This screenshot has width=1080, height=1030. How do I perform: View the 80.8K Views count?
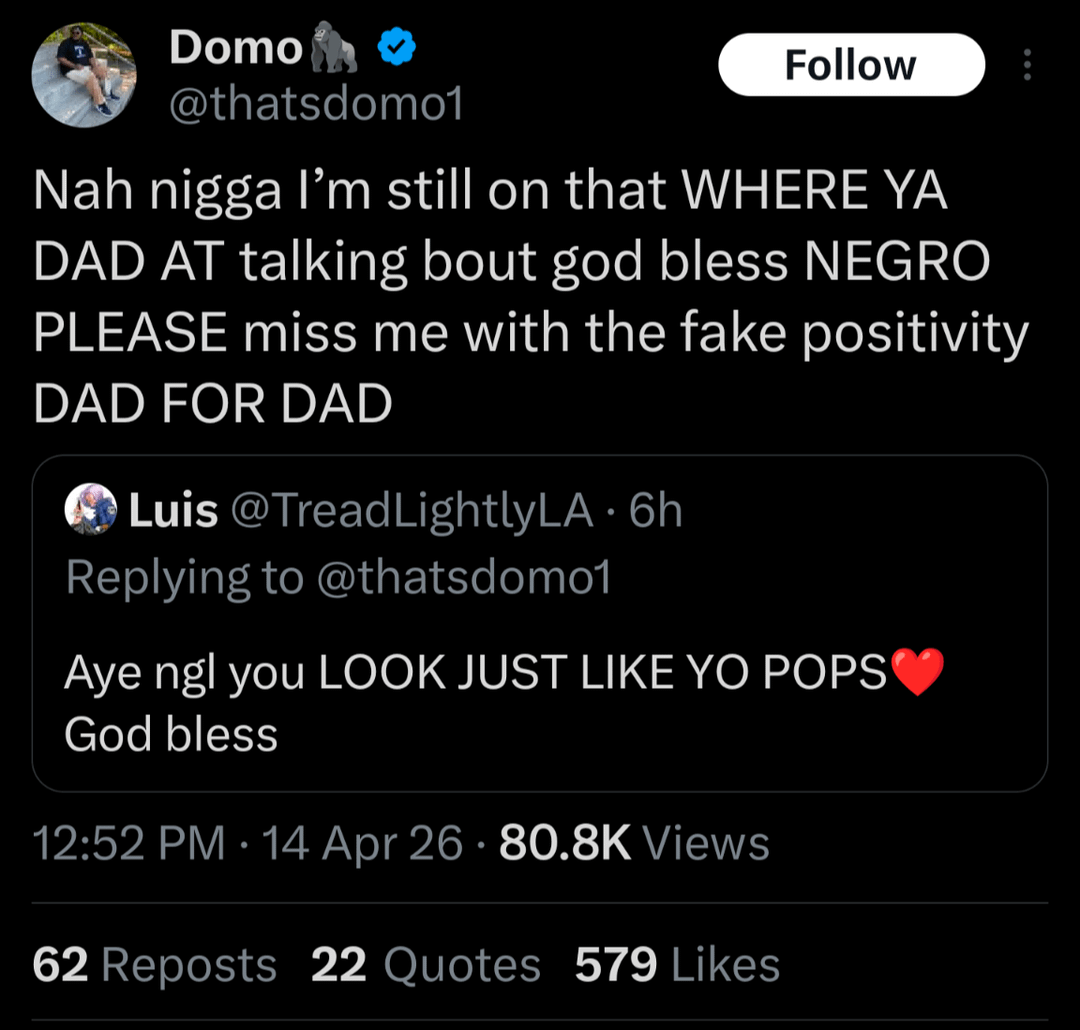(x=634, y=844)
